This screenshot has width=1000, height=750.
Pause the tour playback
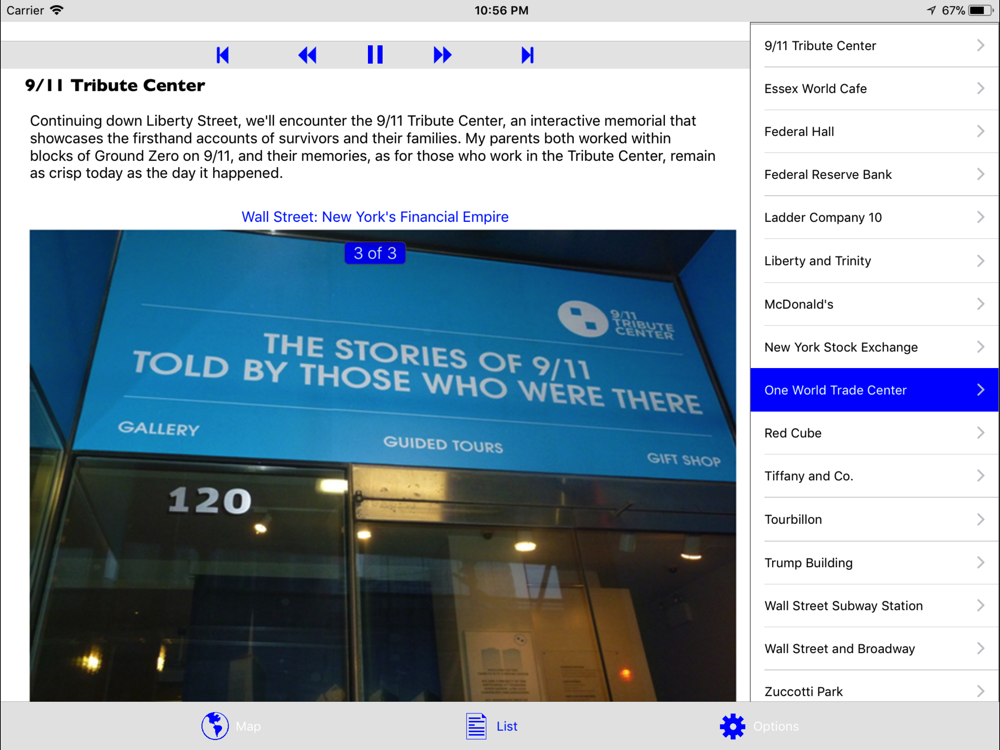pyautogui.click(x=375, y=55)
